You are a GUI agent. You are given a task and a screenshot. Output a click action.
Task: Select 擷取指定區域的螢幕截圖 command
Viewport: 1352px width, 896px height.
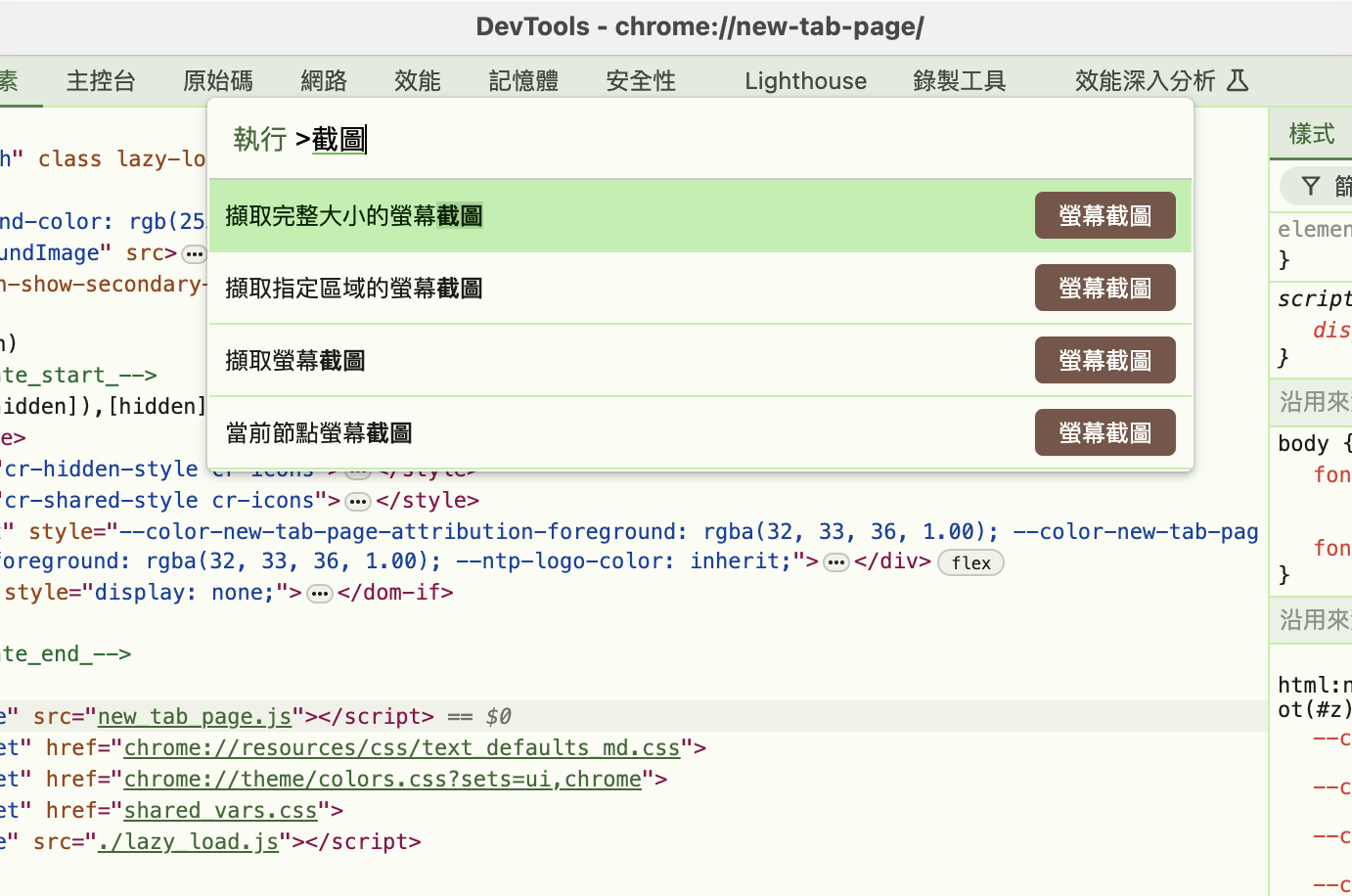pyautogui.click(x=700, y=288)
